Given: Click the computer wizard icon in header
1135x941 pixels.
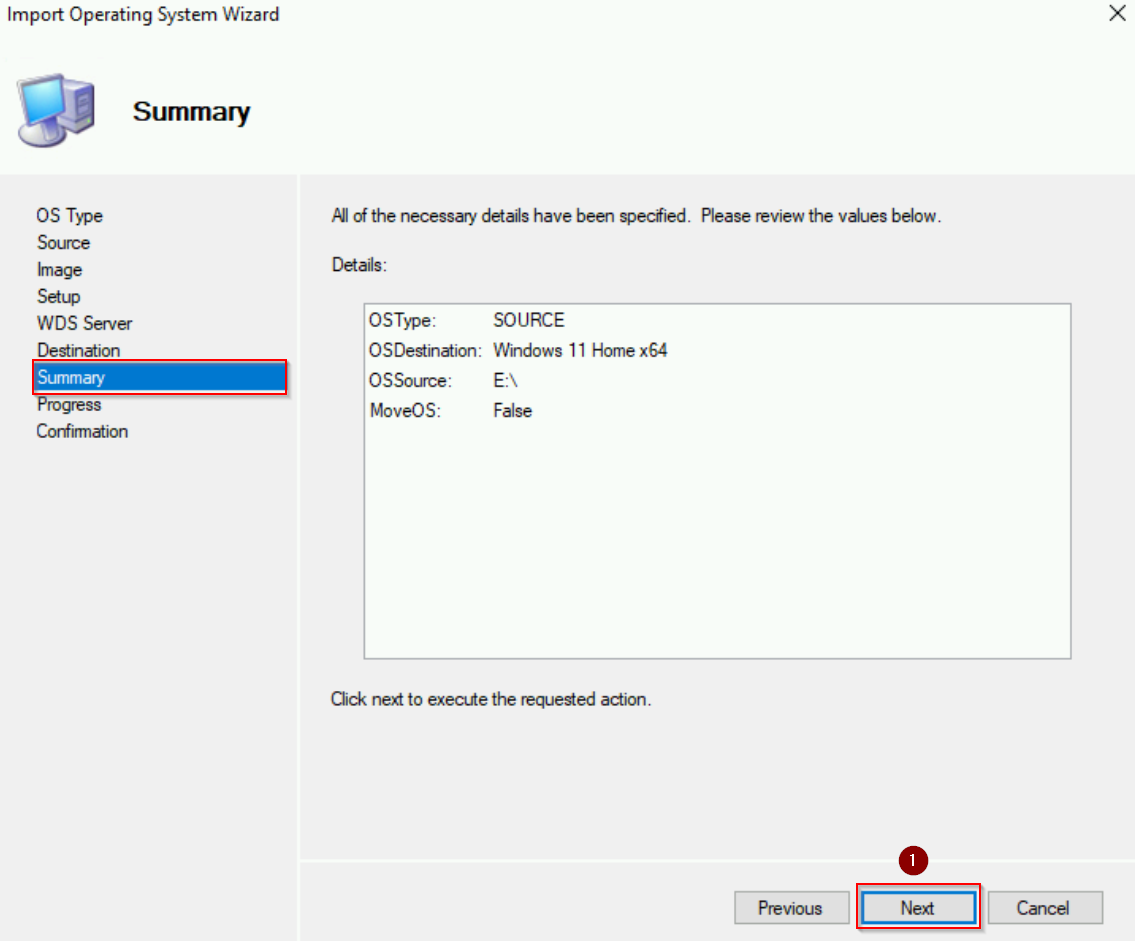Looking at the screenshot, I should click(56, 108).
